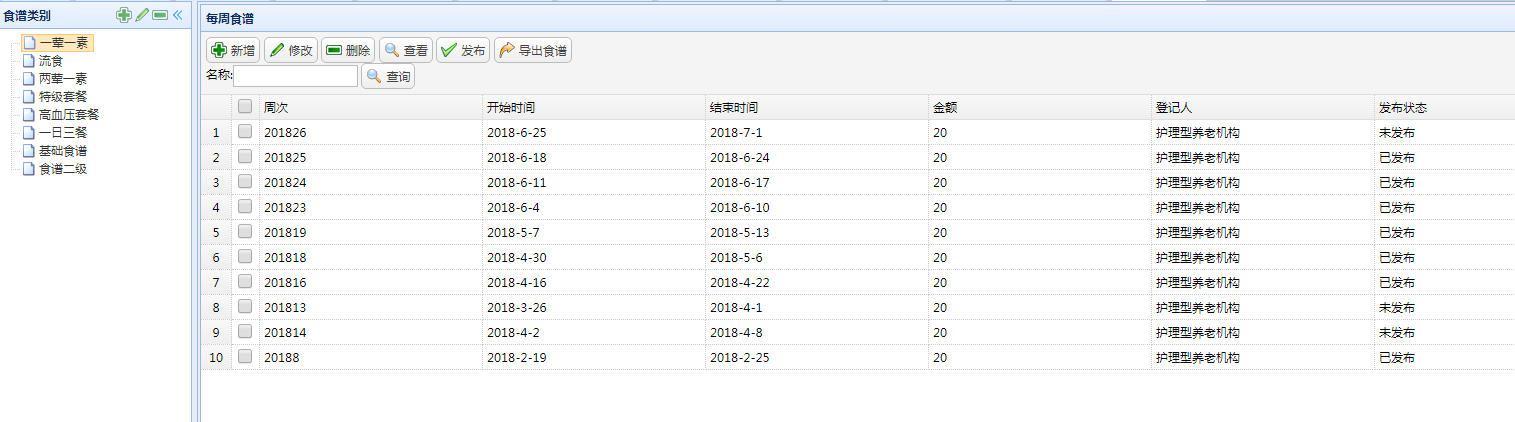Click the 导出食谱 button

pyautogui.click(x=533, y=50)
